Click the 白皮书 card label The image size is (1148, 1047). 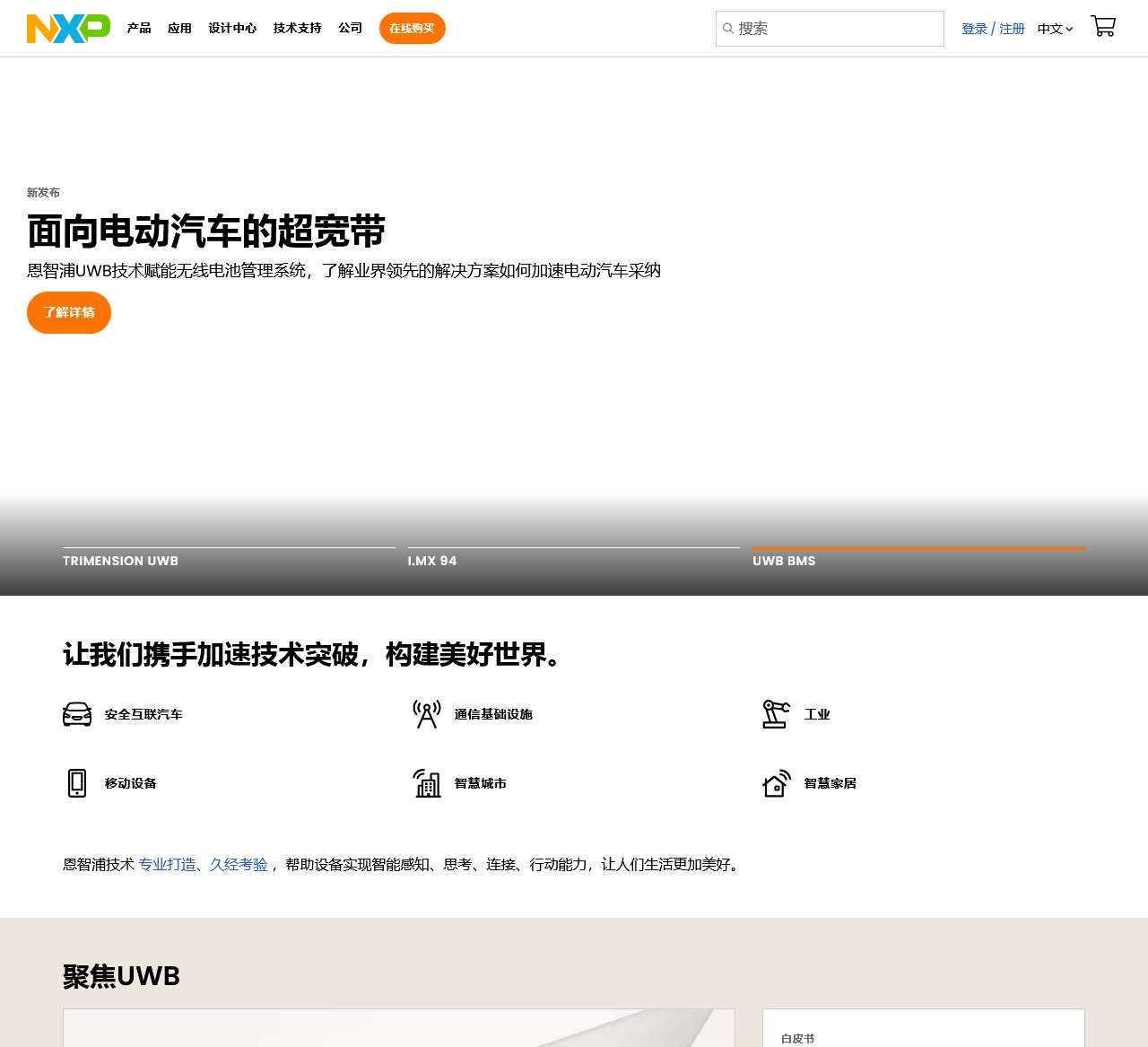coord(797,1038)
